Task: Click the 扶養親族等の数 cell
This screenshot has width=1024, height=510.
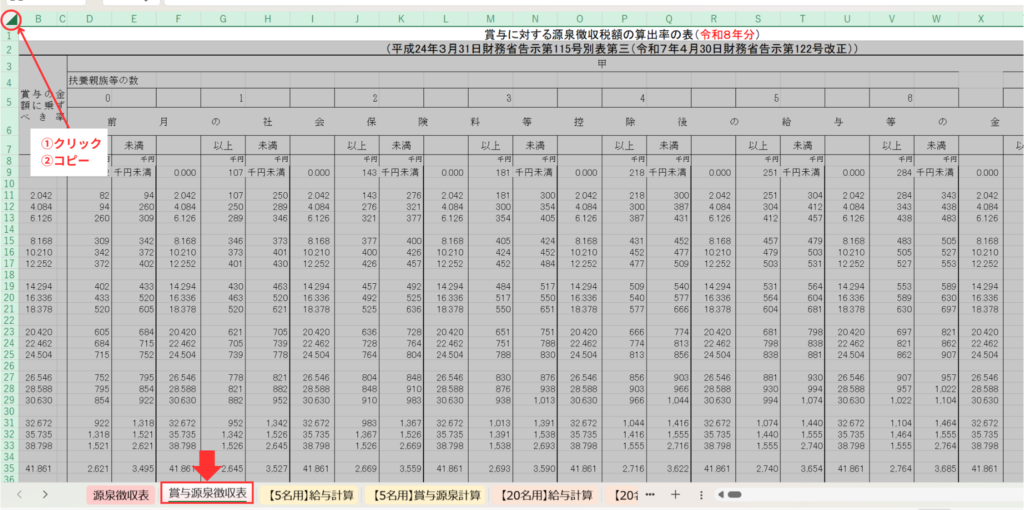Action: (x=110, y=78)
